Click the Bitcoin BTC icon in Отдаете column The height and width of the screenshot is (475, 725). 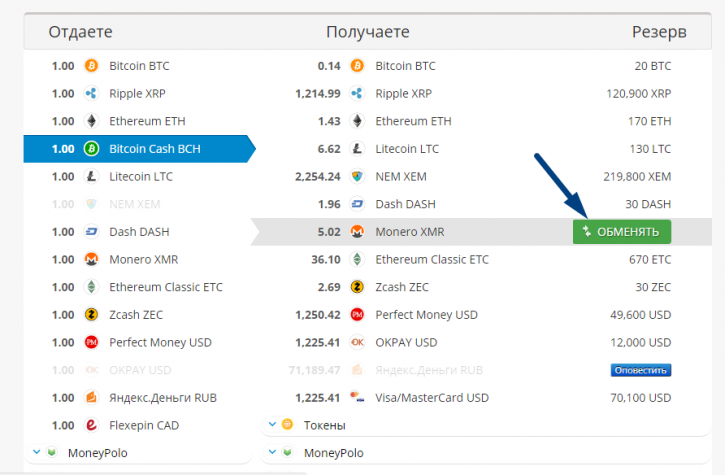[x=91, y=66]
